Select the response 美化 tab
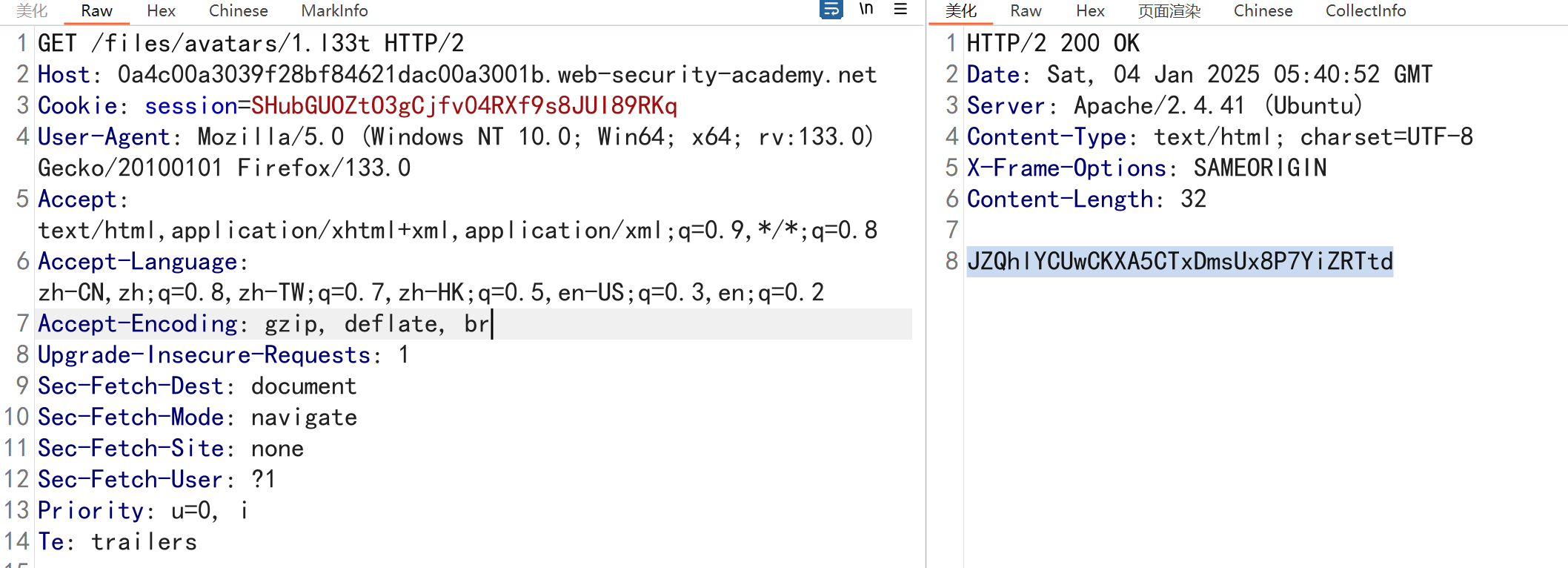This screenshot has height=568, width=1568. tap(961, 11)
